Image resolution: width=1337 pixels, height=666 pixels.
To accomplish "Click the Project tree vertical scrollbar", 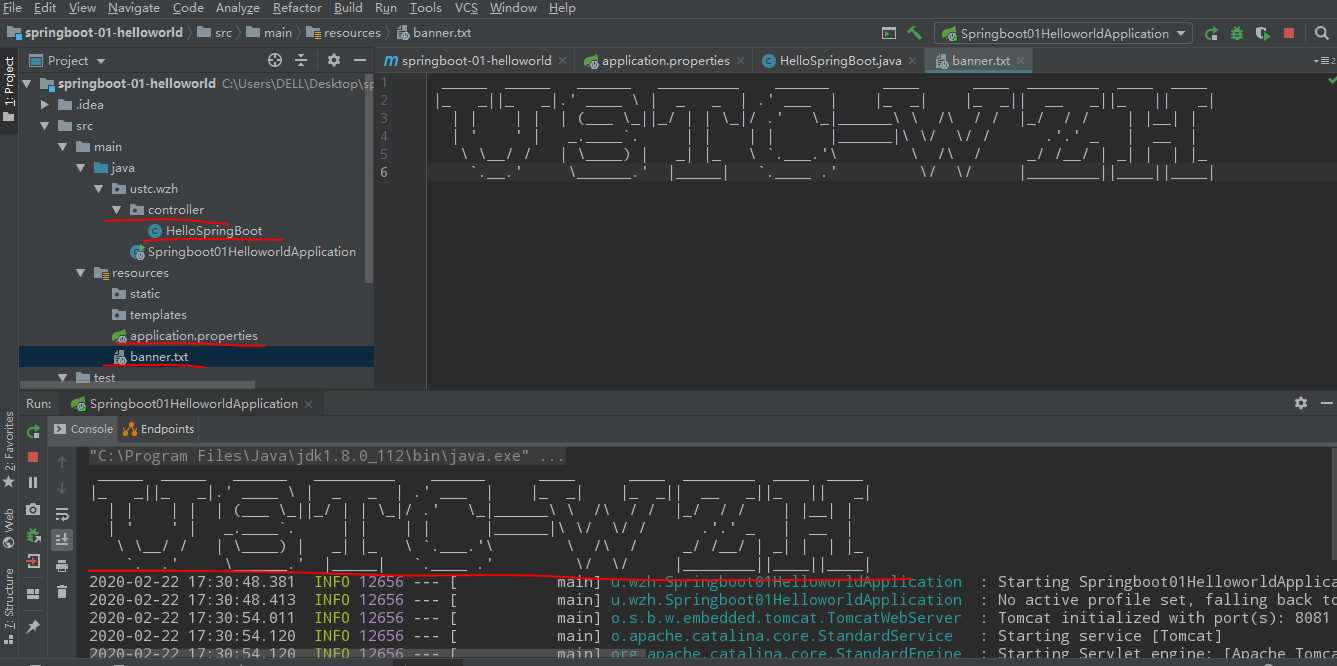I will (x=370, y=180).
